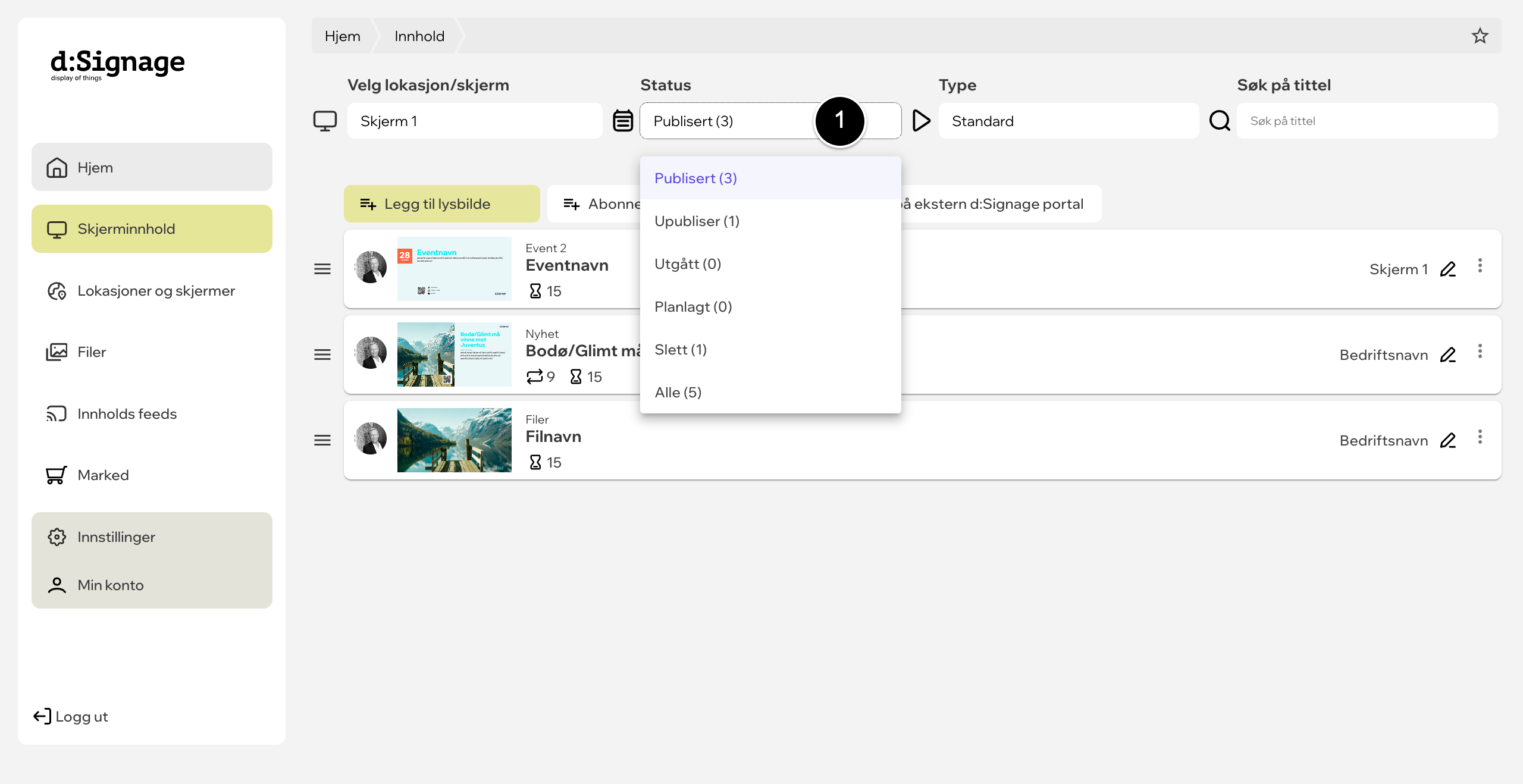
Task: Click the user avatar in Filnavn row
Action: [x=371, y=438]
